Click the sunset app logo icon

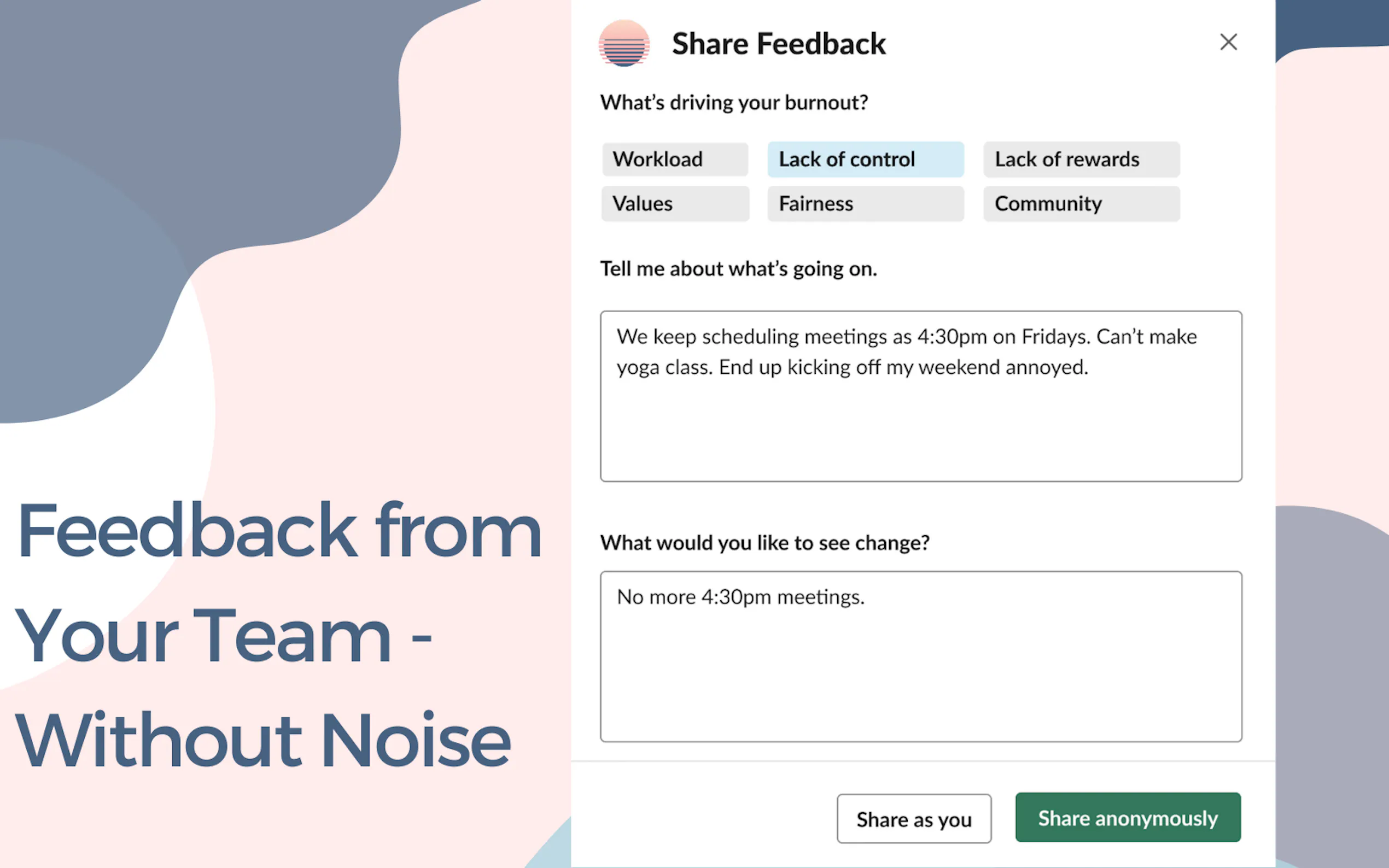tap(623, 43)
